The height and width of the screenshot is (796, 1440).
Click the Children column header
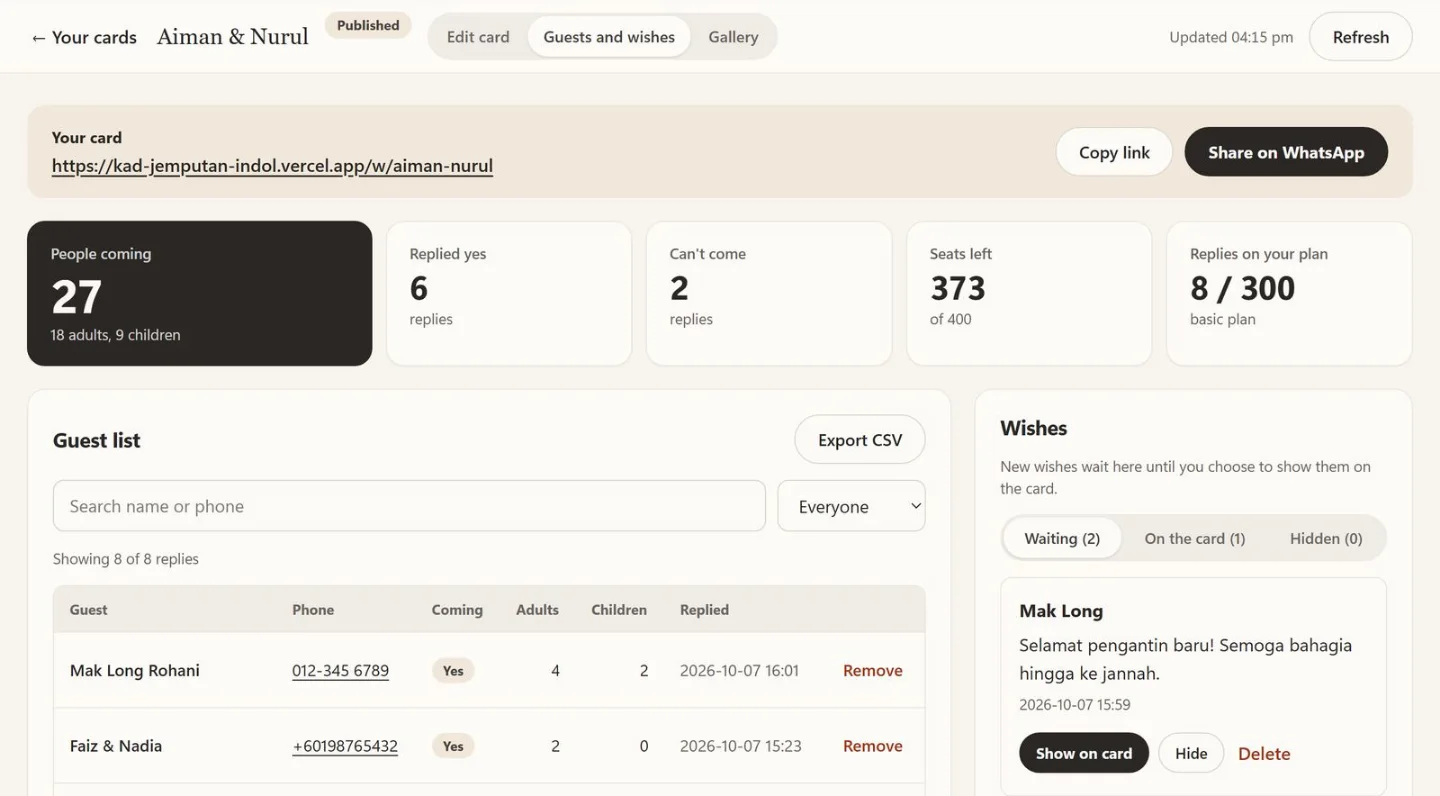pyautogui.click(x=619, y=609)
